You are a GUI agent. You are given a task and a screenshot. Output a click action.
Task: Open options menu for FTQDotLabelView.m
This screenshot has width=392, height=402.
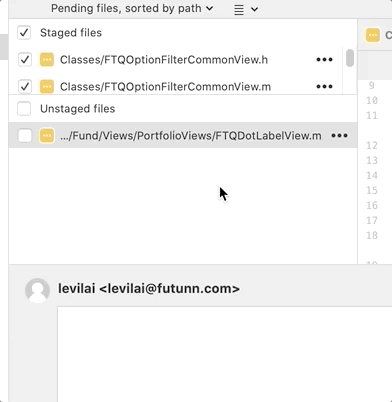(x=339, y=136)
